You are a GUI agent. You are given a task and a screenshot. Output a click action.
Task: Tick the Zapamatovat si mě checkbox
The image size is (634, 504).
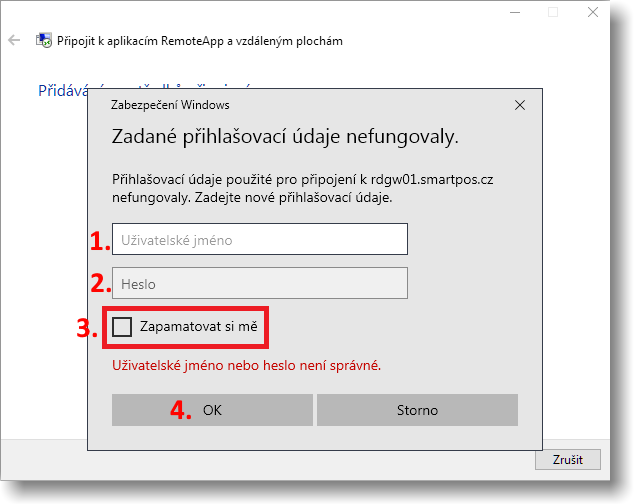[x=122, y=326]
